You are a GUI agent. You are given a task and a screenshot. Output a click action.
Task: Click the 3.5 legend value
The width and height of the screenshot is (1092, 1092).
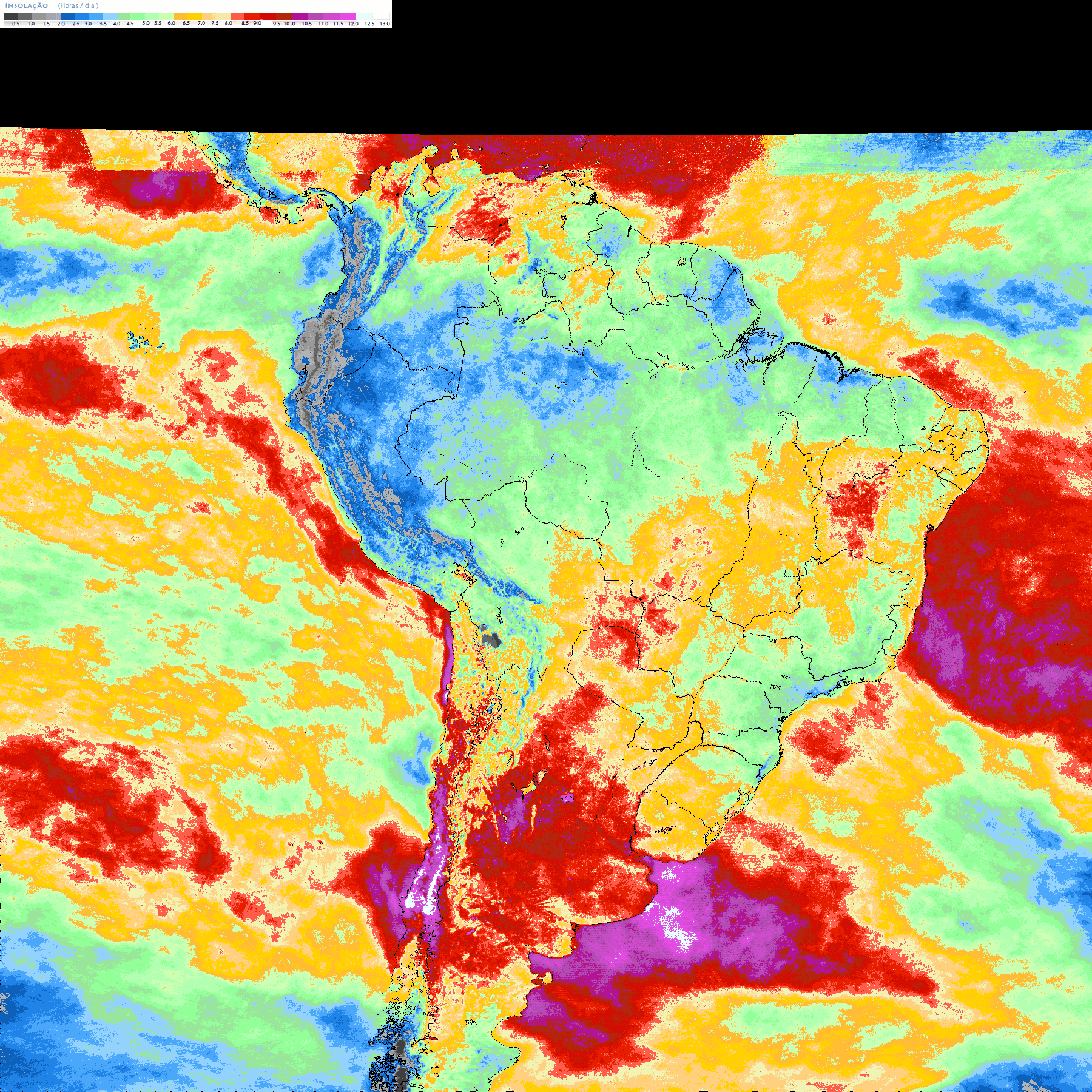[x=103, y=24]
